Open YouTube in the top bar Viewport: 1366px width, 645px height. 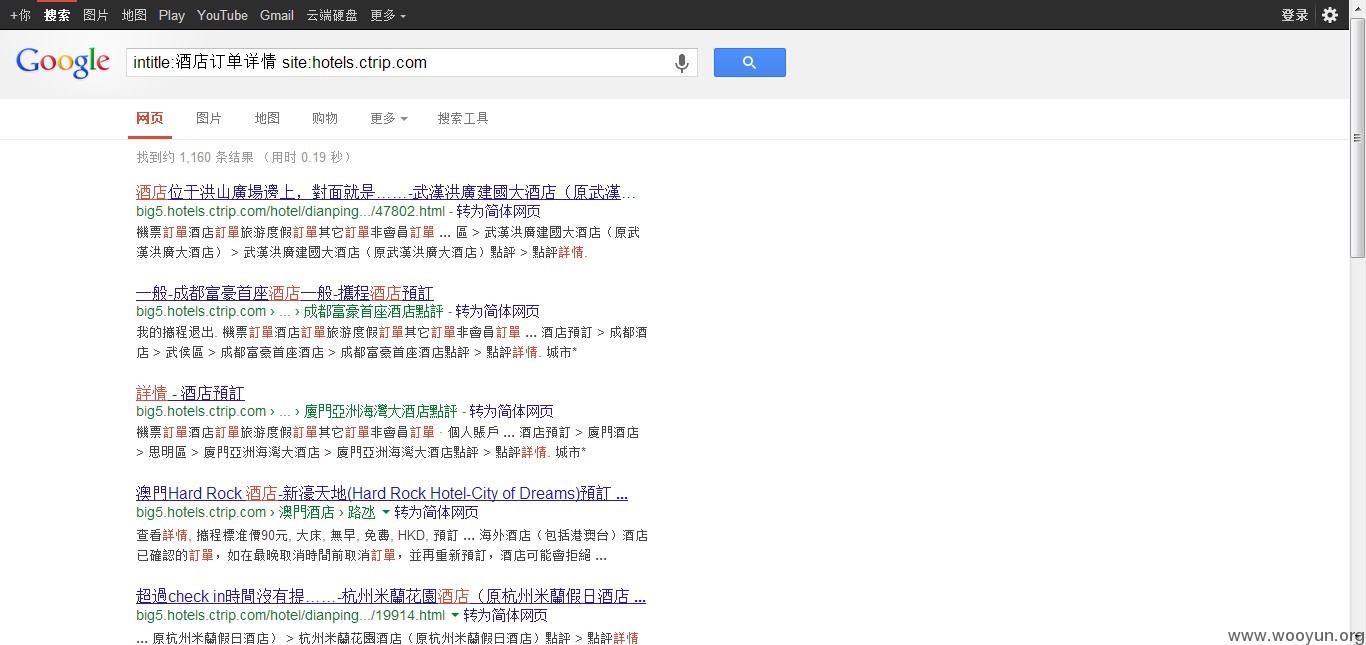(222, 15)
